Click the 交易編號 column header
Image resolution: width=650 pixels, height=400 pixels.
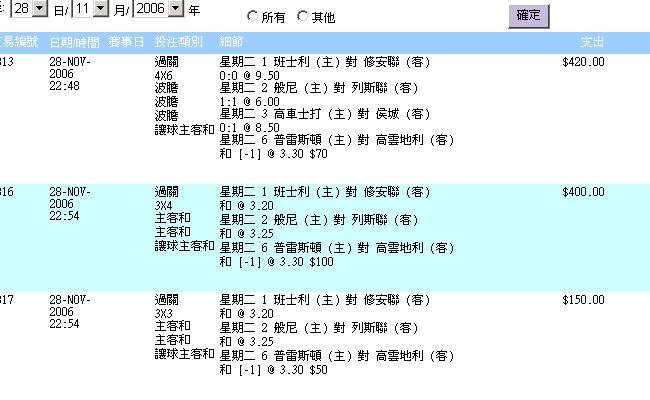(x=19, y=42)
